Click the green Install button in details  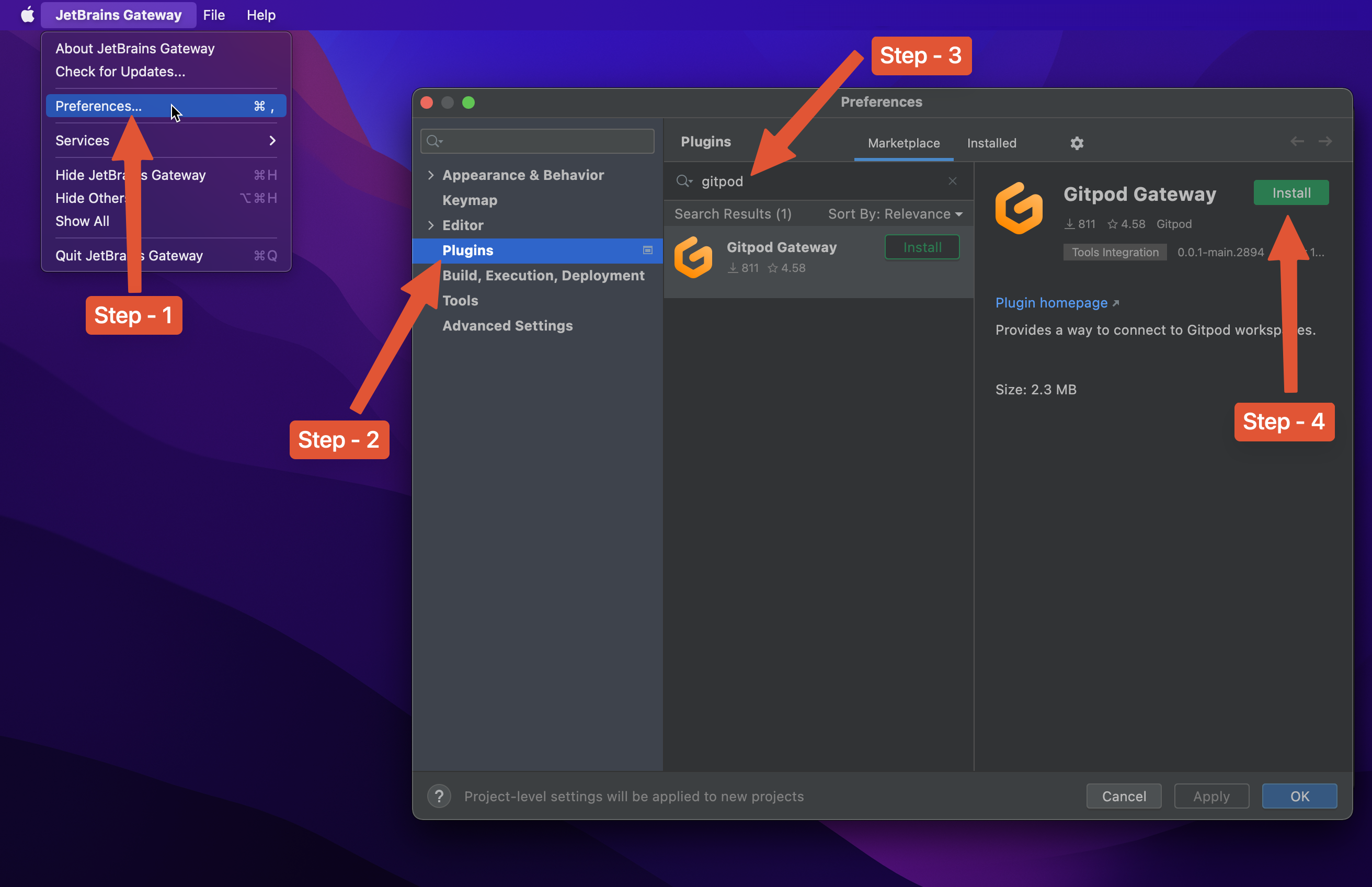coord(1291,193)
